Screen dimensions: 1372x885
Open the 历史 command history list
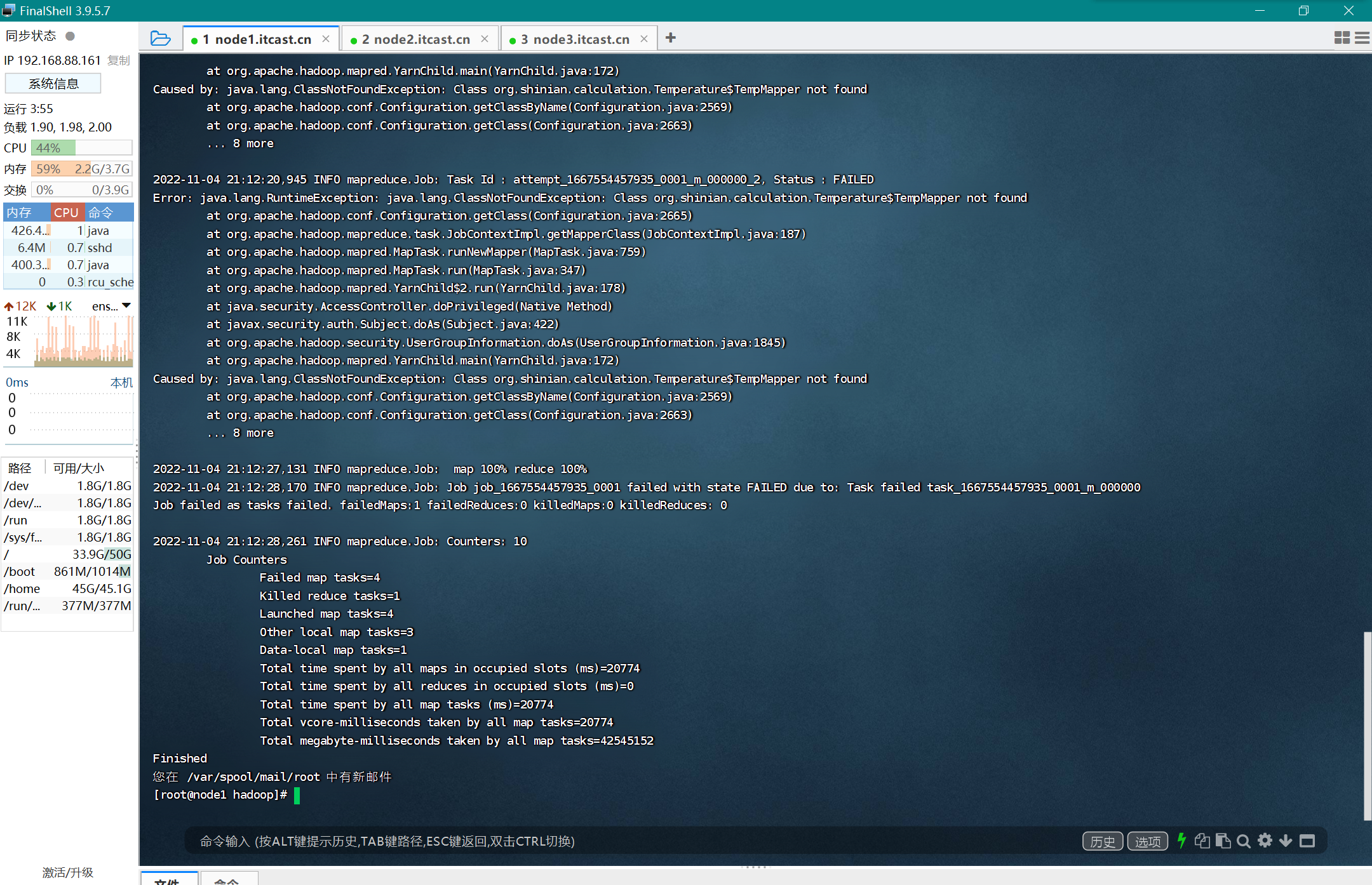1102,841
